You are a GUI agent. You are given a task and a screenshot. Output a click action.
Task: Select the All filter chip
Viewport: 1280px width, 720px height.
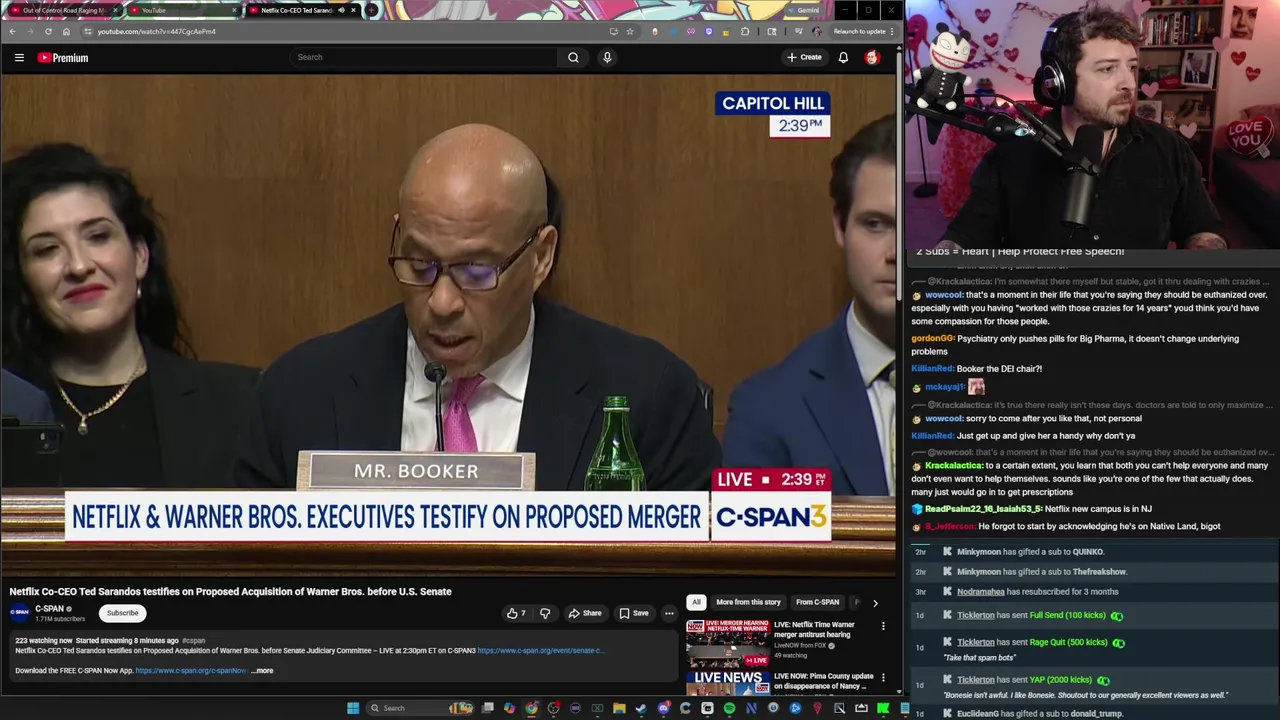[696, 602]
